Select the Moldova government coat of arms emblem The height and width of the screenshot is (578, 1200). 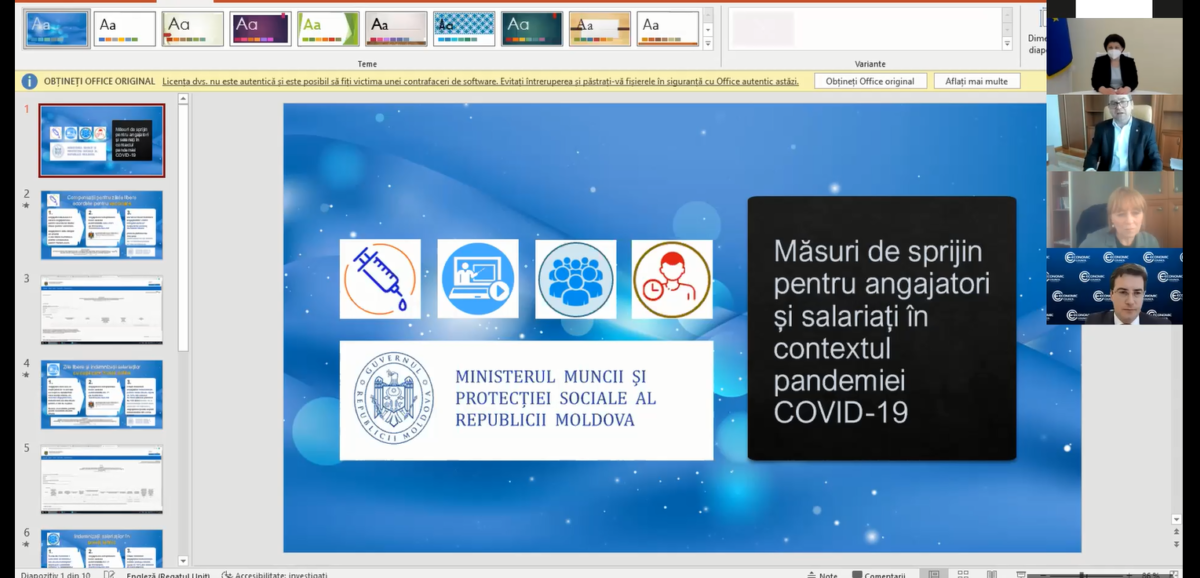pos(394,398)
